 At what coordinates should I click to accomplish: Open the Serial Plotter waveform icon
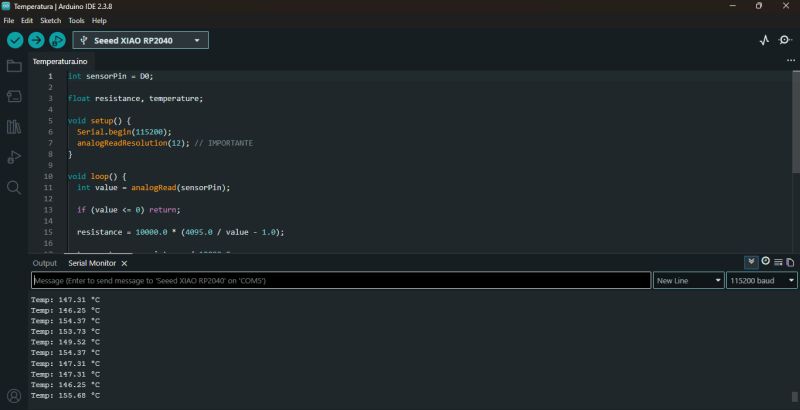pyautogui.click(x=764, y=40)
